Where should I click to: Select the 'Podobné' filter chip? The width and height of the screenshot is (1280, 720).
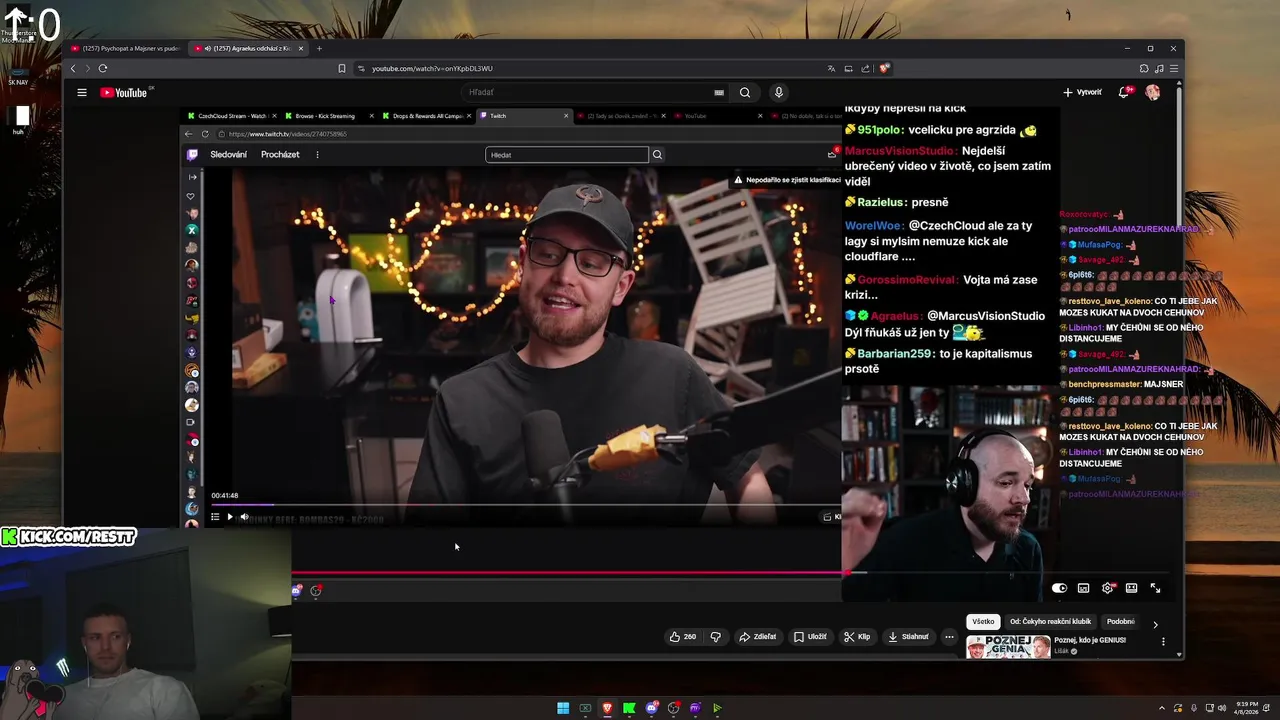coord(1120,621)
